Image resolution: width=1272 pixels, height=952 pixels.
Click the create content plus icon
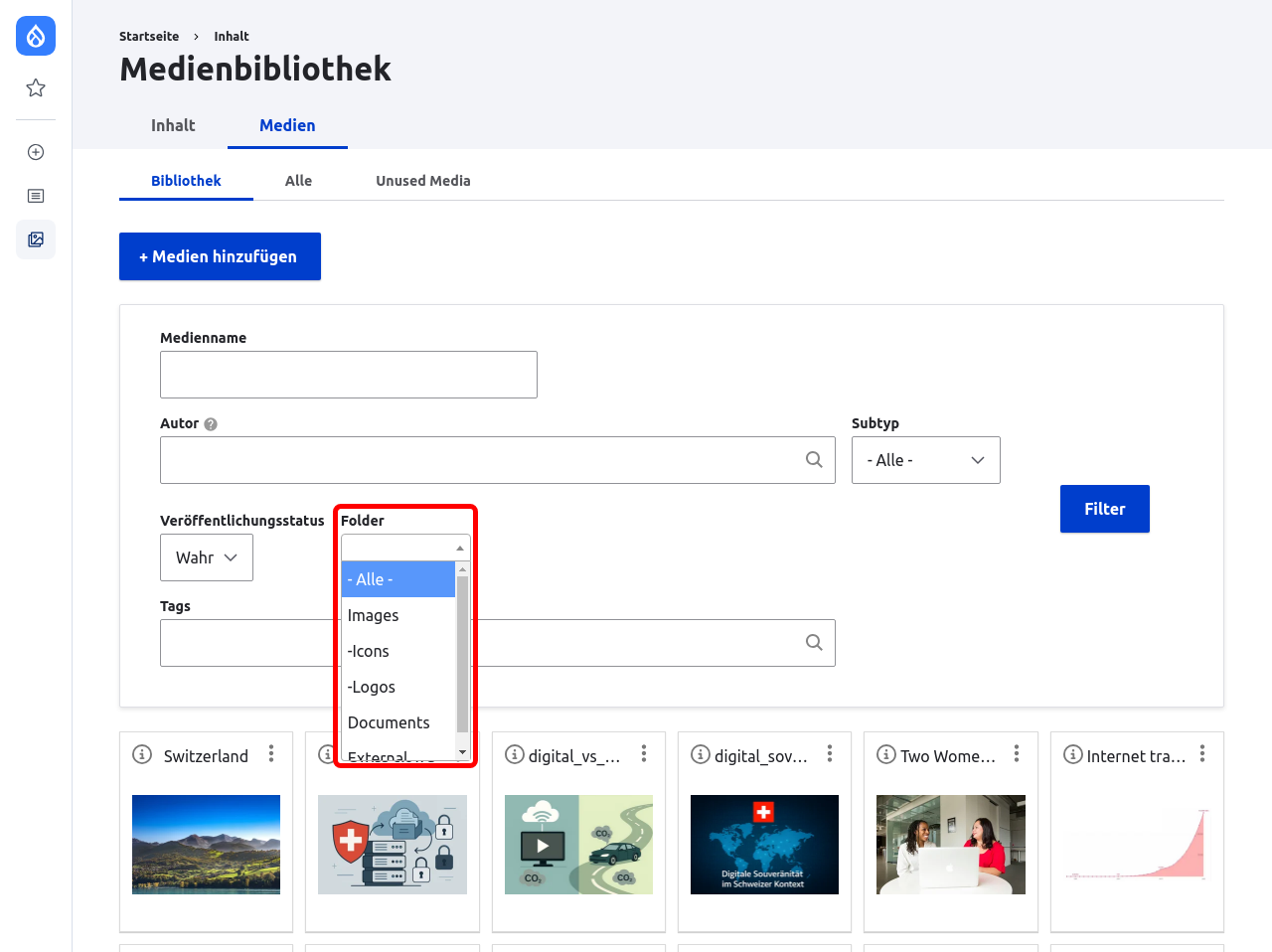click(36, 152)
